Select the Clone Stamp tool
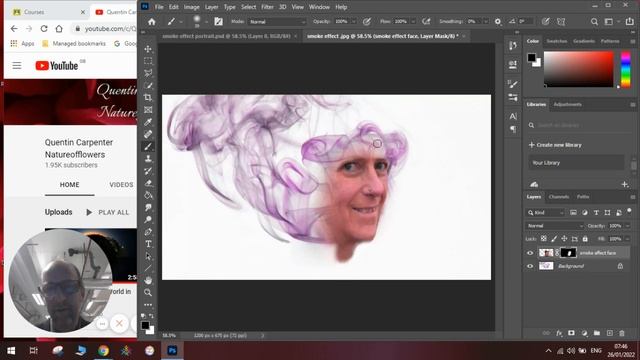This screenshot has height=360, width=640. (x=148, y=159)
